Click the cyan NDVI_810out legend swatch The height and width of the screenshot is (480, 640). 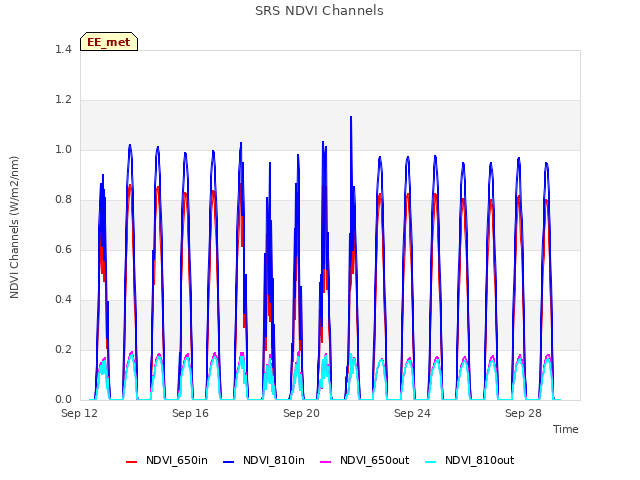pos(431,462)
